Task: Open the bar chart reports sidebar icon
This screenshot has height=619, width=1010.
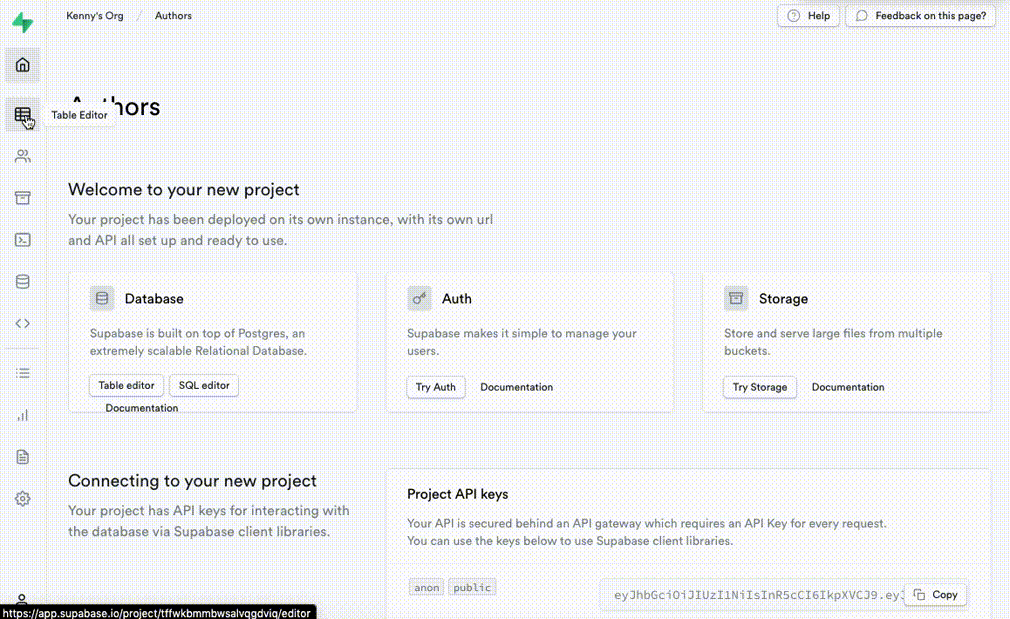Action: [23, 415]
